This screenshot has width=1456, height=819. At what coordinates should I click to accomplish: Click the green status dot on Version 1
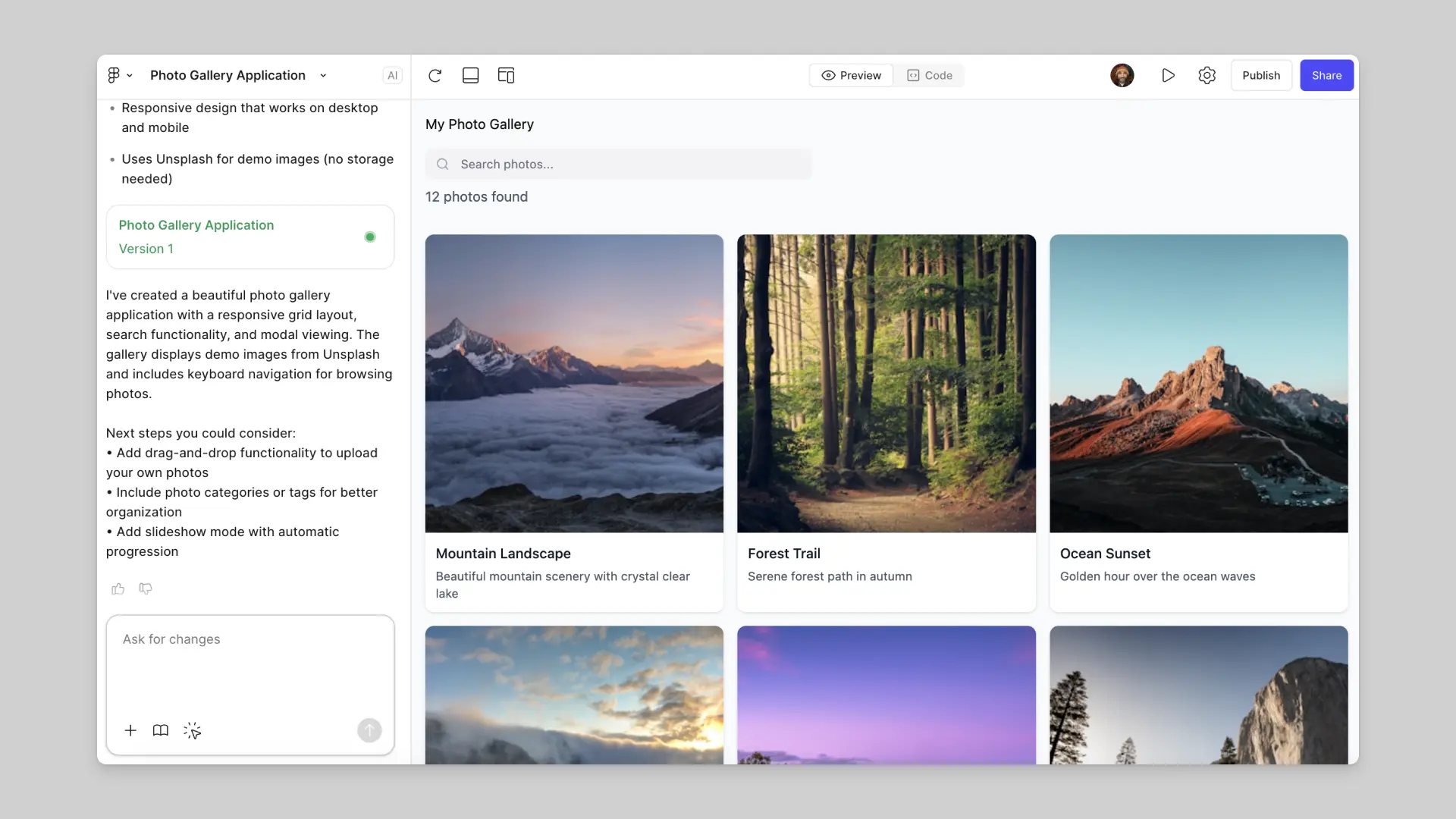point(370,237)
